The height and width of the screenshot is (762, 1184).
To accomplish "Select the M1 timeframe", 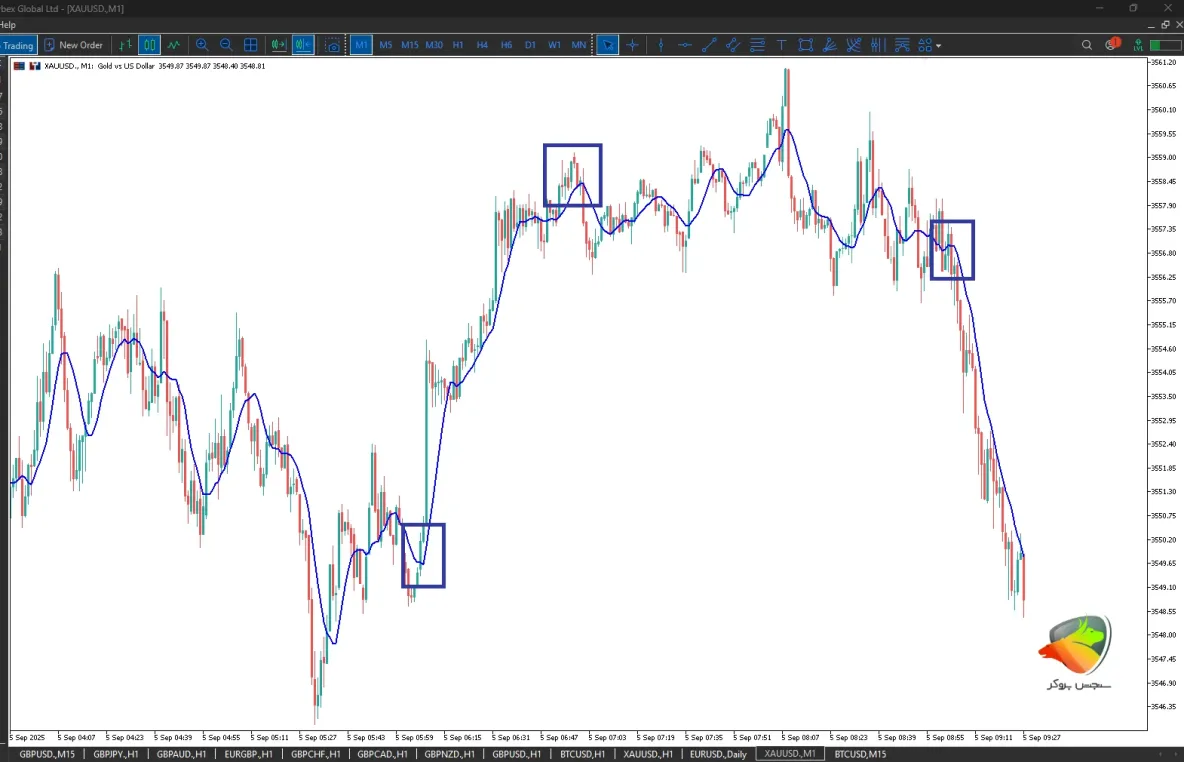I will (361, 45).
